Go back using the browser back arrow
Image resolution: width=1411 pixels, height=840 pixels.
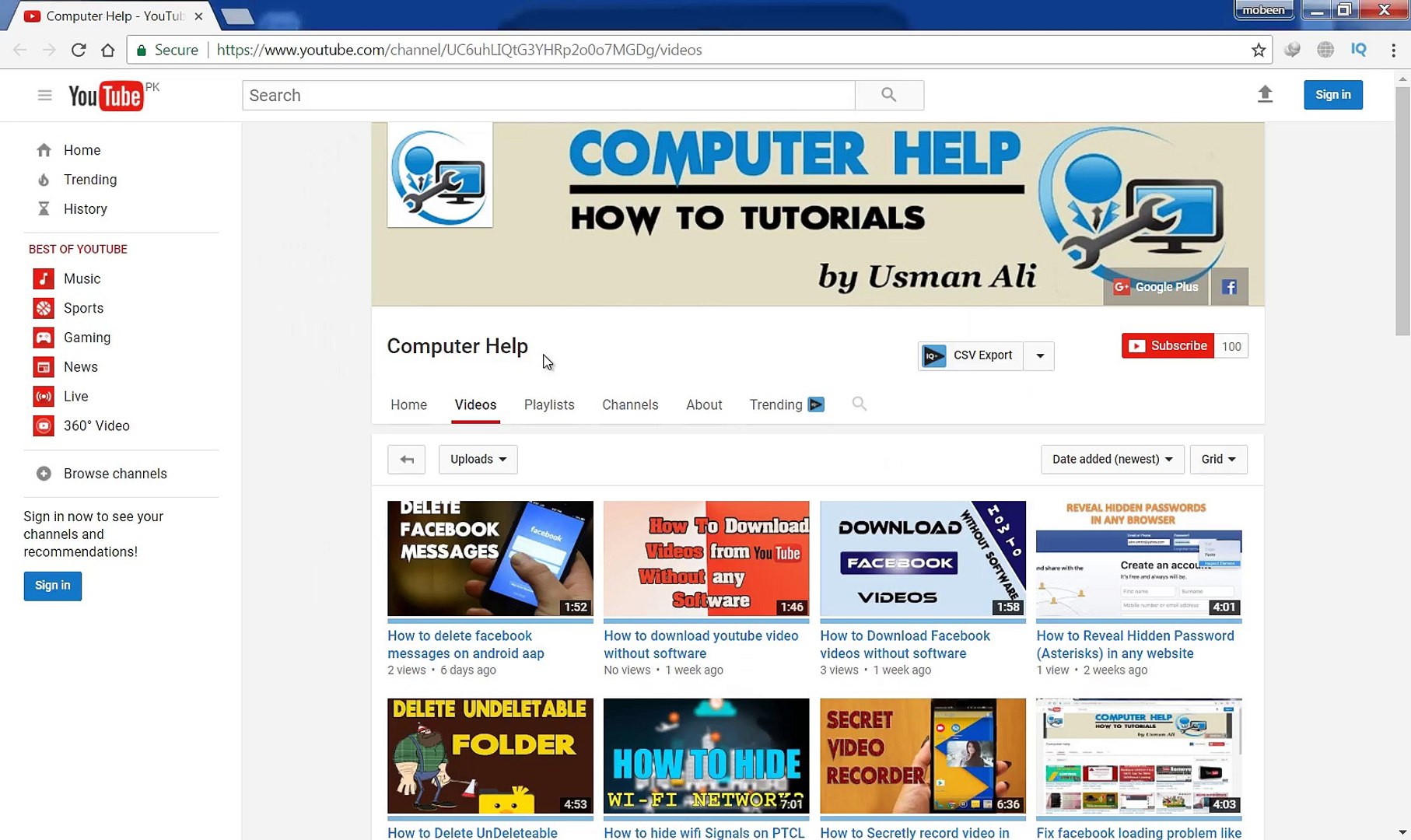[x=20, y=50]
